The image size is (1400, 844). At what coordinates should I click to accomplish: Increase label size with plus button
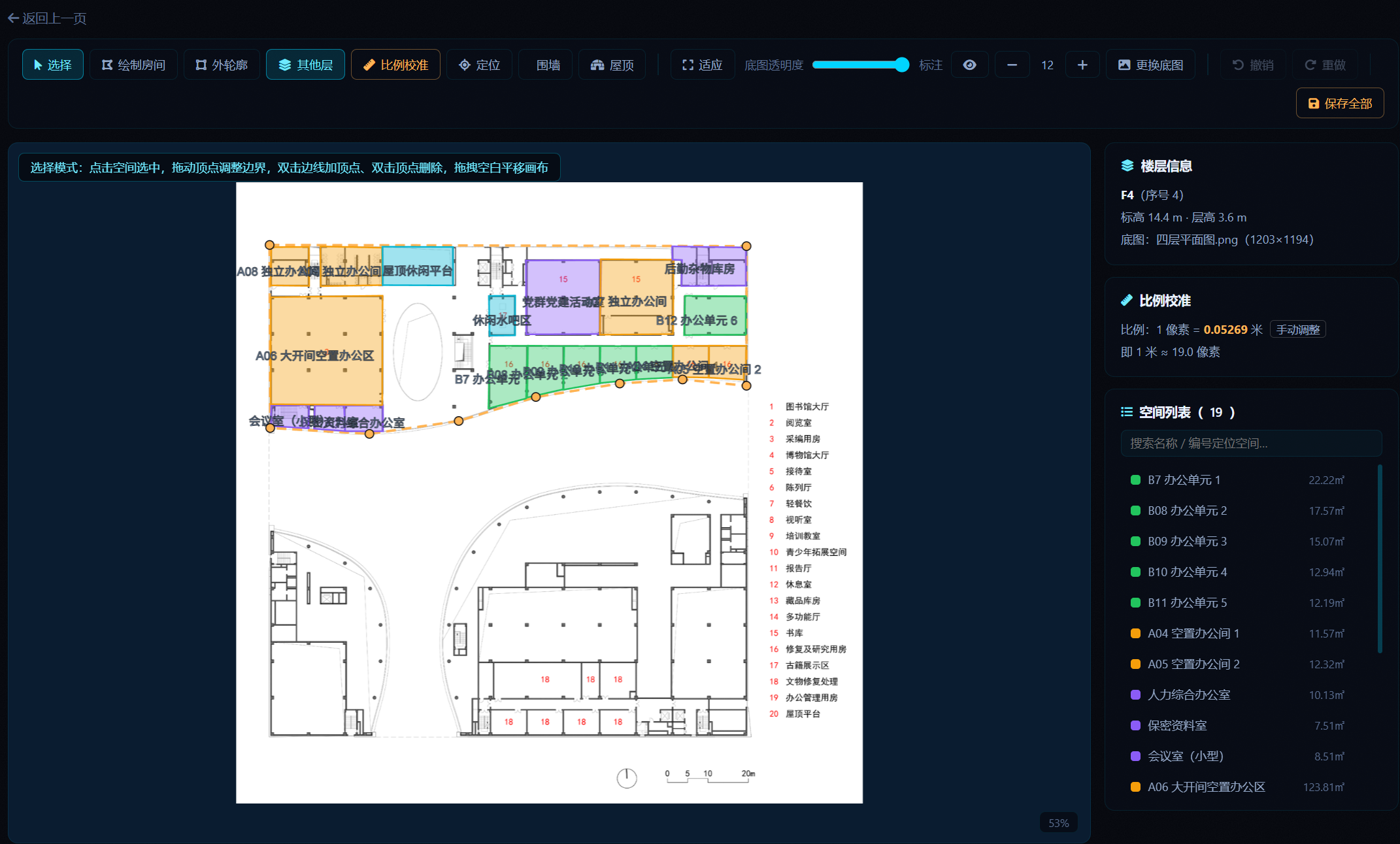click(1082, 65)
